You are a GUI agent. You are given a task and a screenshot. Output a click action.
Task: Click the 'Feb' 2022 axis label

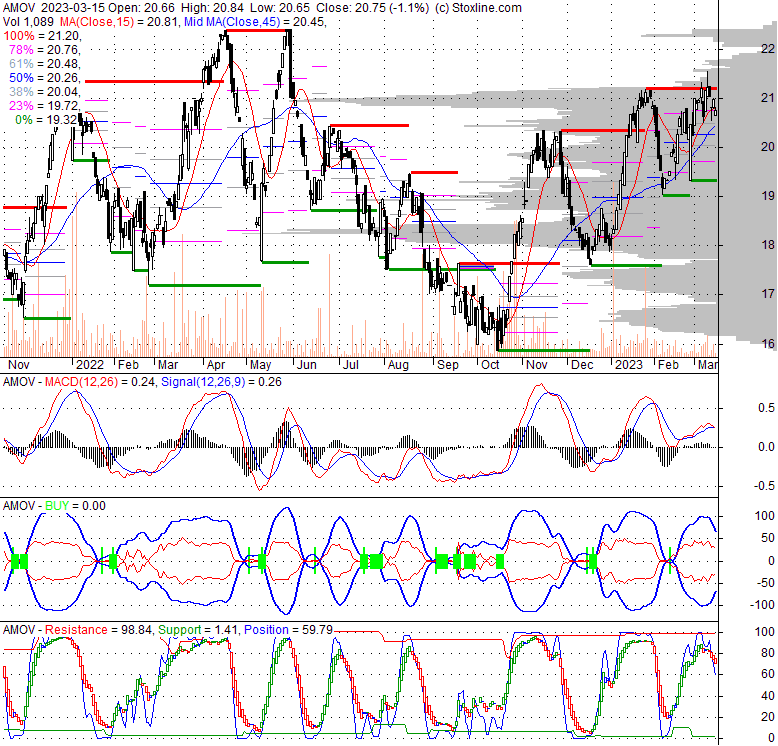[128, 365]
